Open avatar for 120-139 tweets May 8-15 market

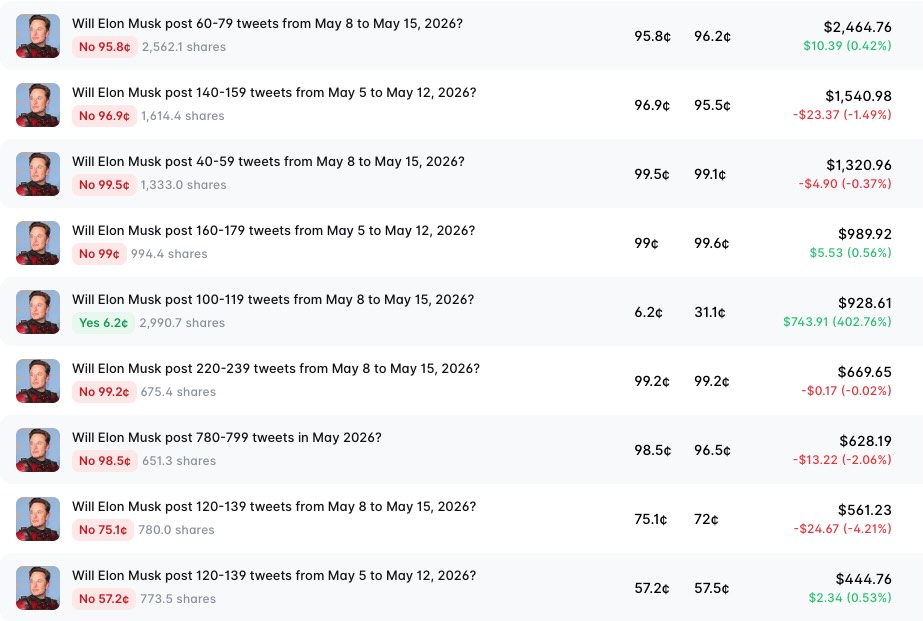pyautogui.click(x=38, y=519)
